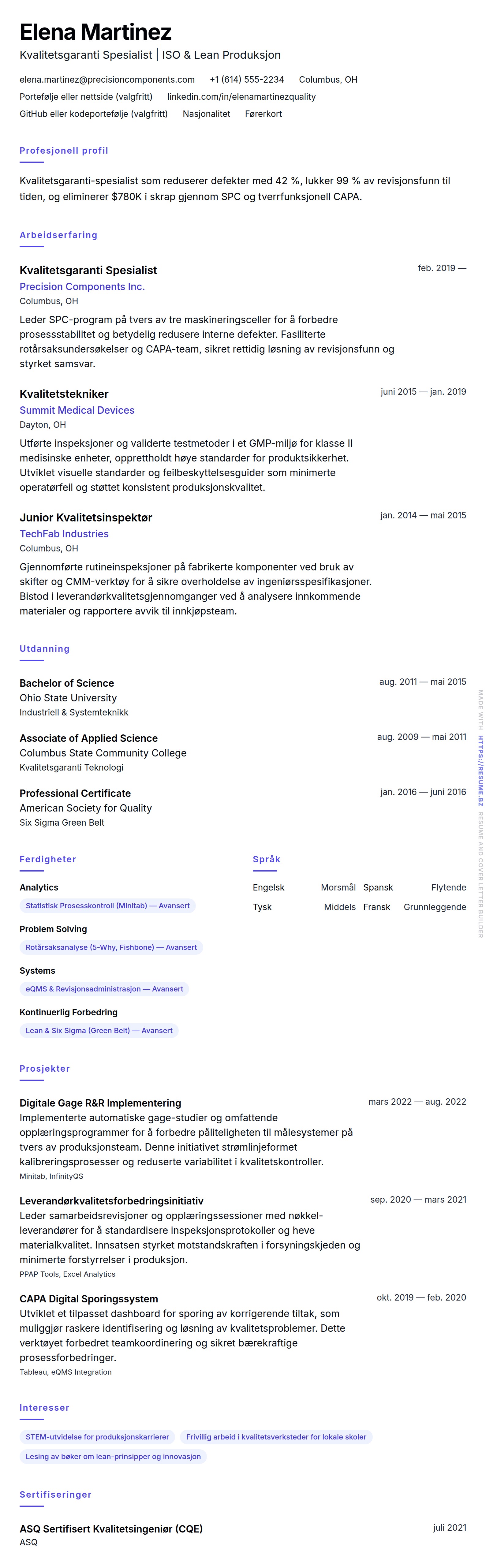Open the linkedin.com/in/elenamartinezquality link

tap(241, 97)
